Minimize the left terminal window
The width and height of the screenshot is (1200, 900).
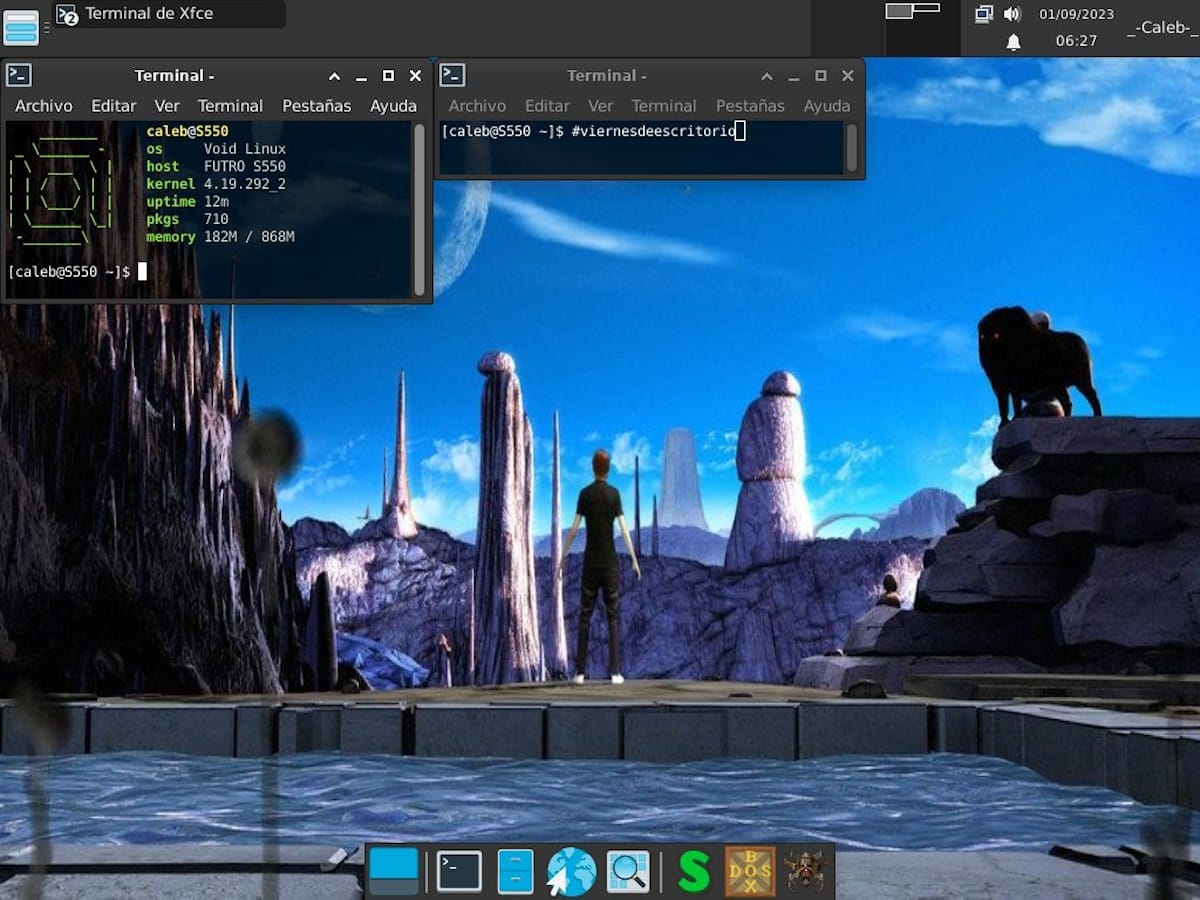361,77
